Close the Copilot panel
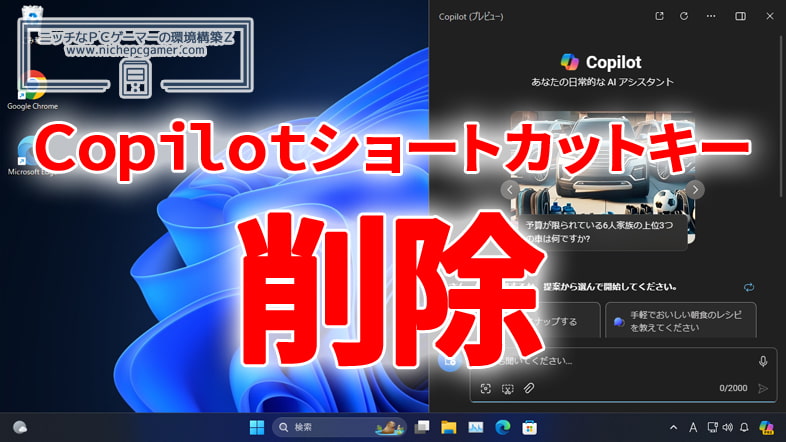 point(770,16)
